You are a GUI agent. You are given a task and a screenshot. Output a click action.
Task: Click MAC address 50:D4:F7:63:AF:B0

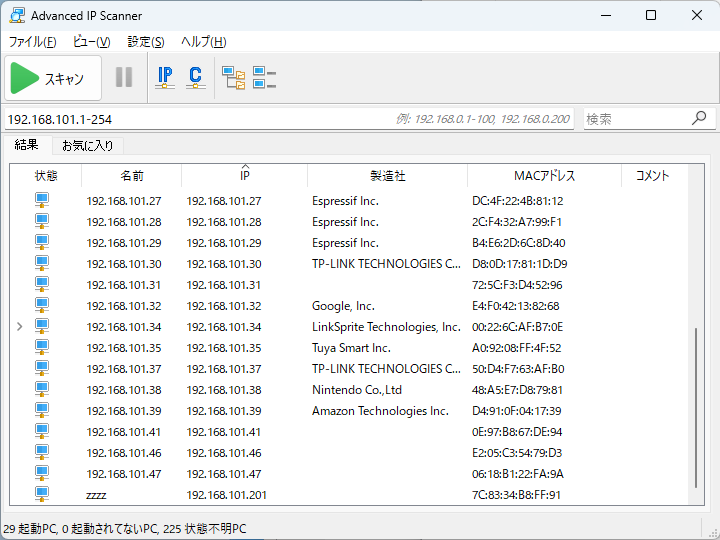518,369
